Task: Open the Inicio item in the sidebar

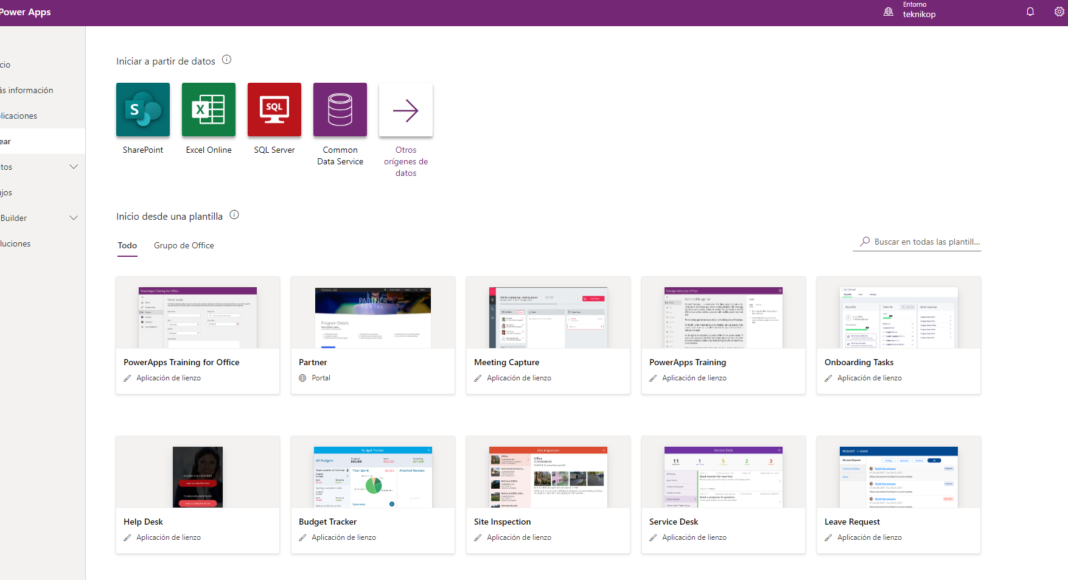Action: click(42, 65)
